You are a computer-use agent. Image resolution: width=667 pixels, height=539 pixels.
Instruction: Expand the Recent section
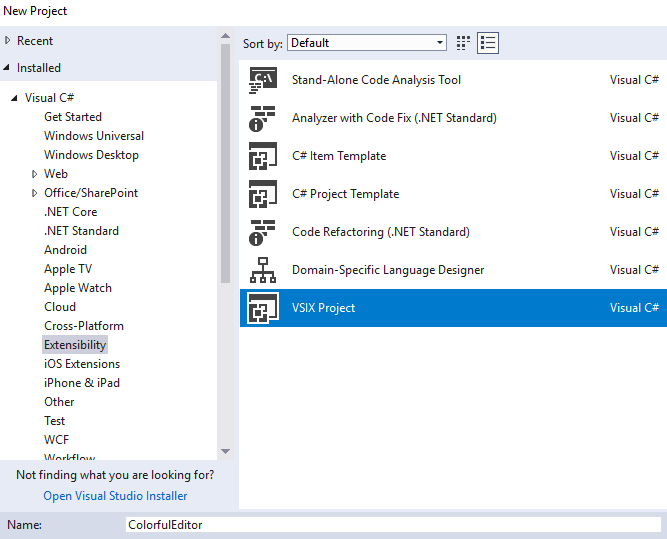7,40
